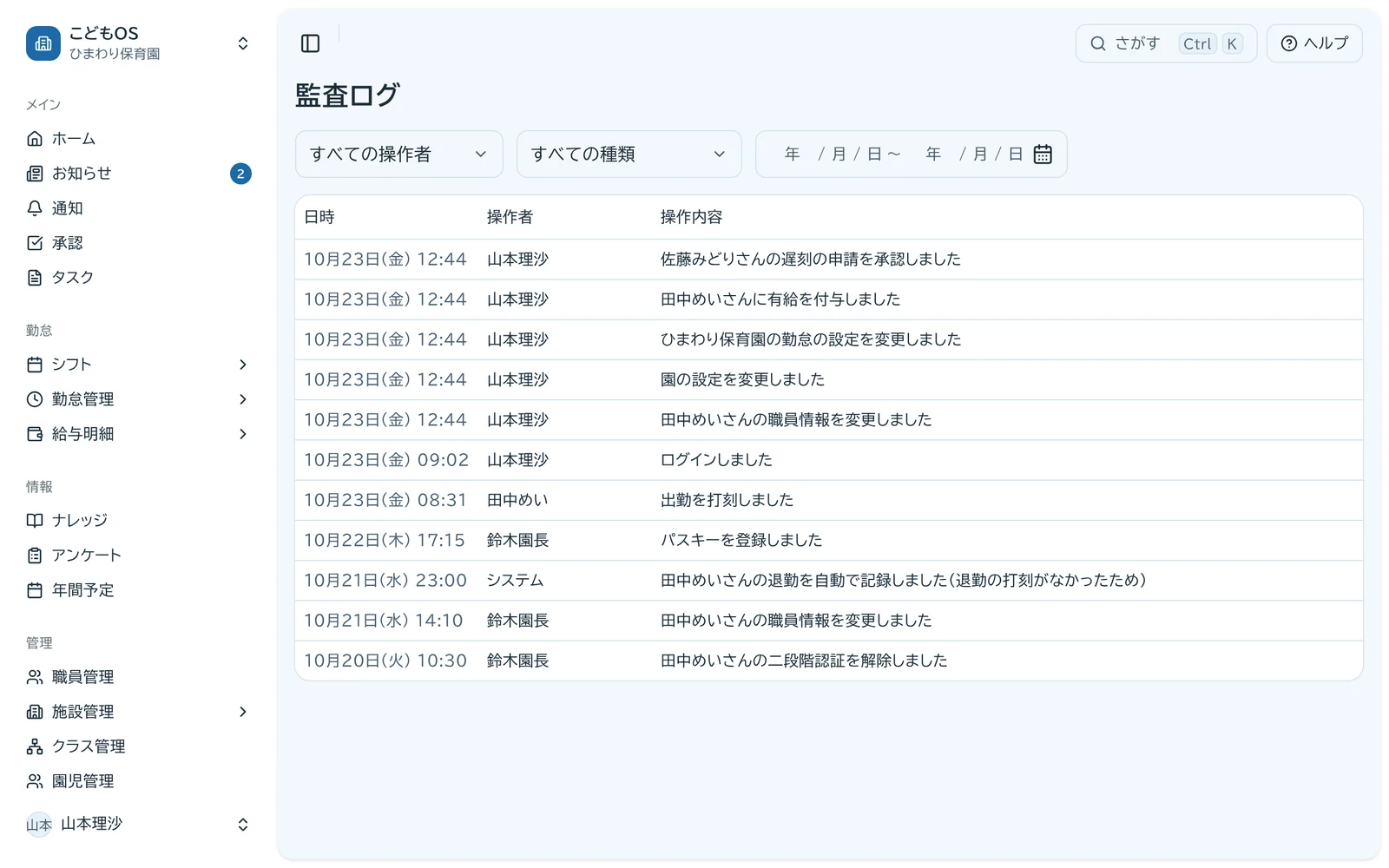Viewport: 1389px width, 868px height.
Task: Open タスク menu item
Action: [x=139, y=278]
